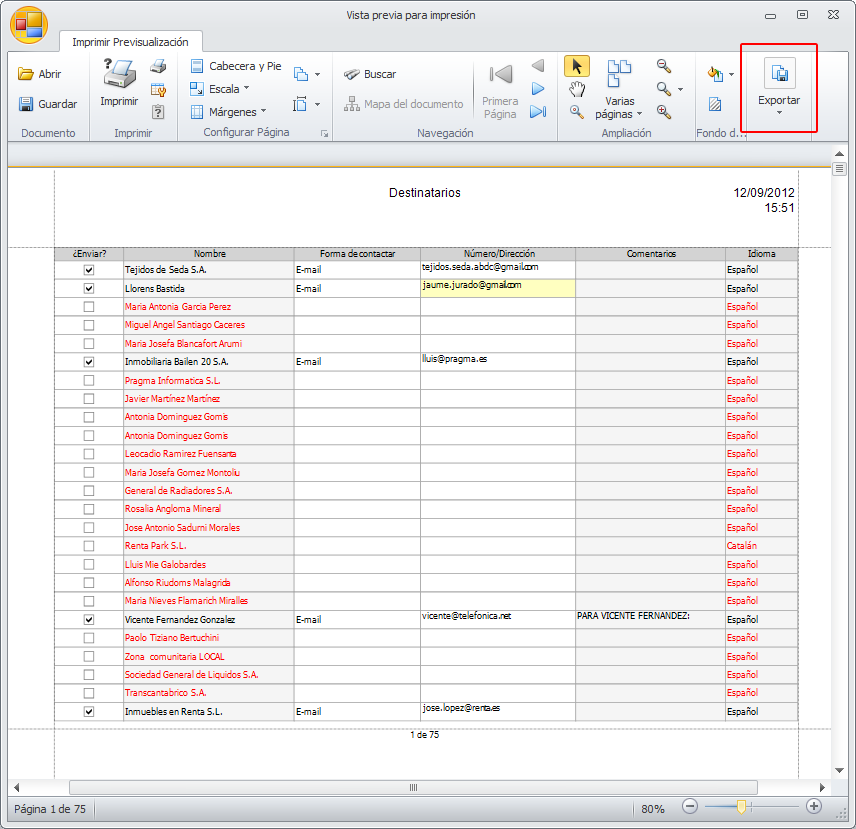Click the jaume.jurado@gmail.com highlighted cell
The image size is (856, 829).
pyautogui.click(x=497, y=287)
